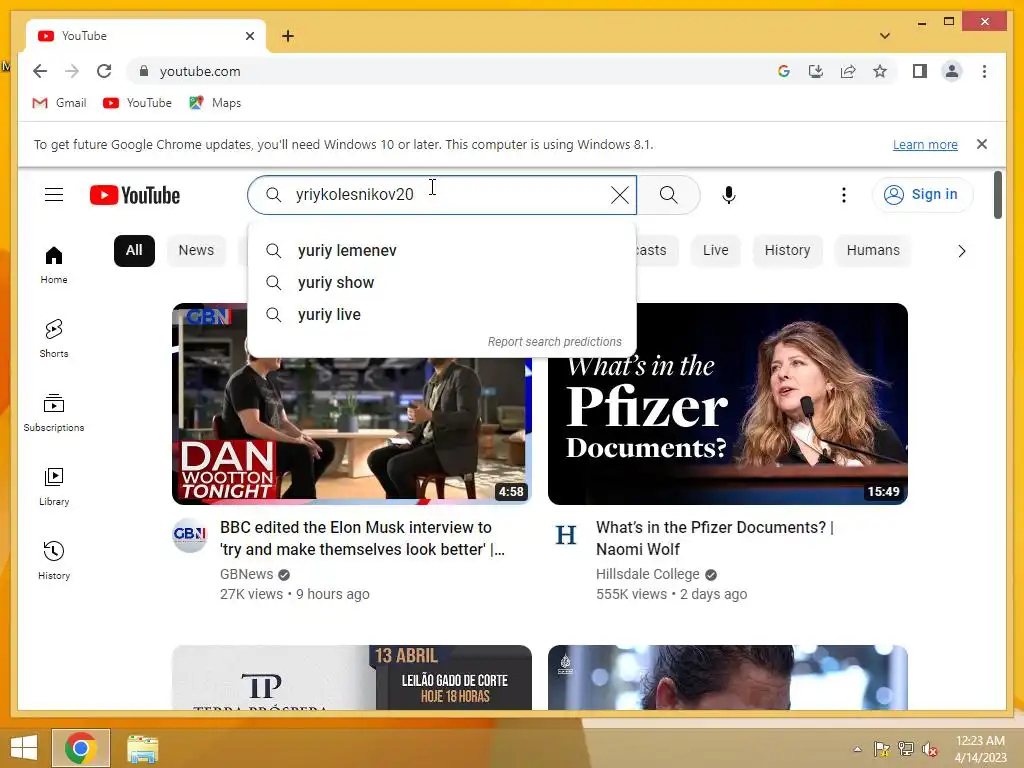Open the Maps bookmark
Viewport: 1024px width, 768px height.
coord(215,103)
